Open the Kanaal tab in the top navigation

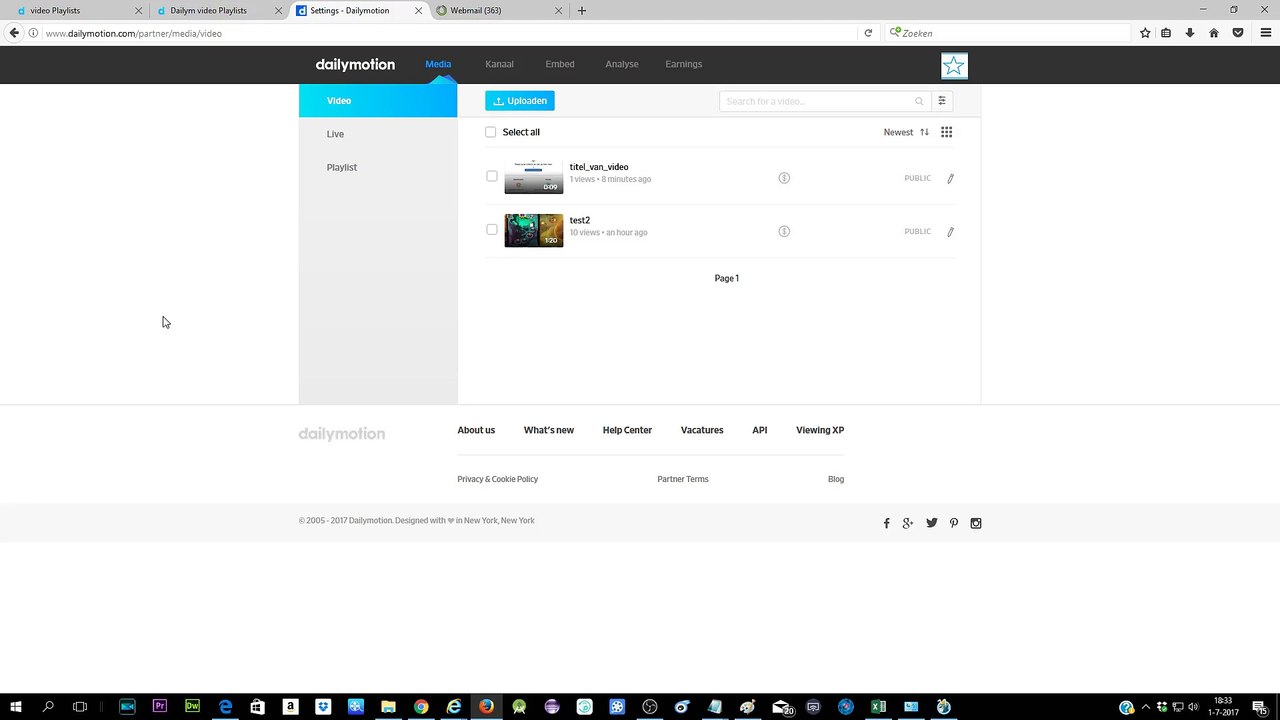click(x=499, y=64)
